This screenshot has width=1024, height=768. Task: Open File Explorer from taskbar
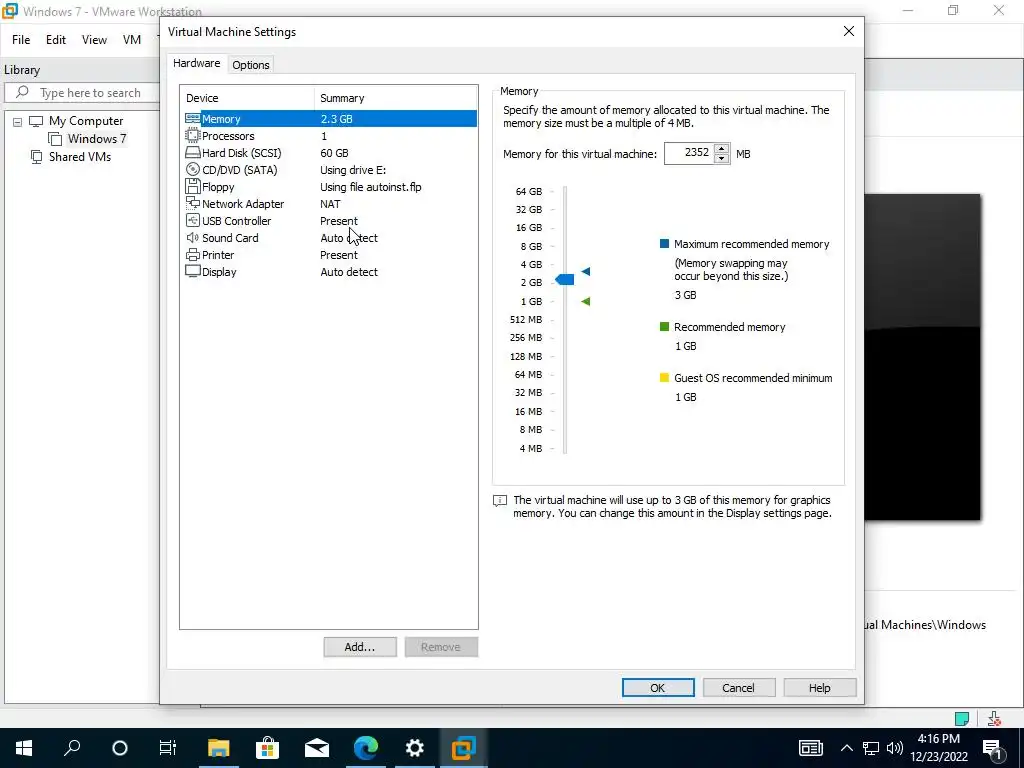(x=219, y=748)
